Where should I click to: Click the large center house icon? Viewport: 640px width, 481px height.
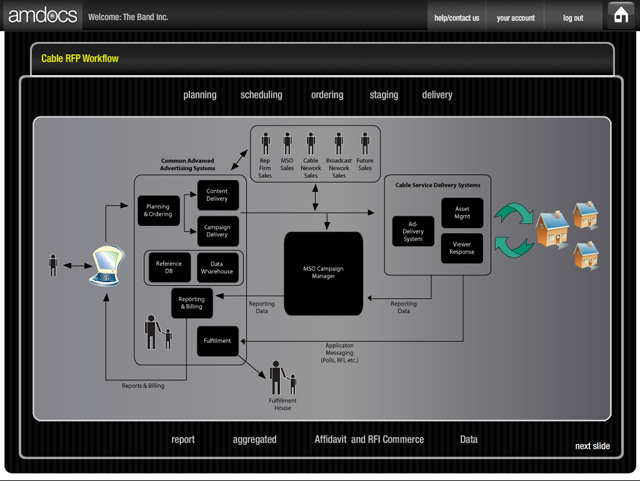[552, 230]
